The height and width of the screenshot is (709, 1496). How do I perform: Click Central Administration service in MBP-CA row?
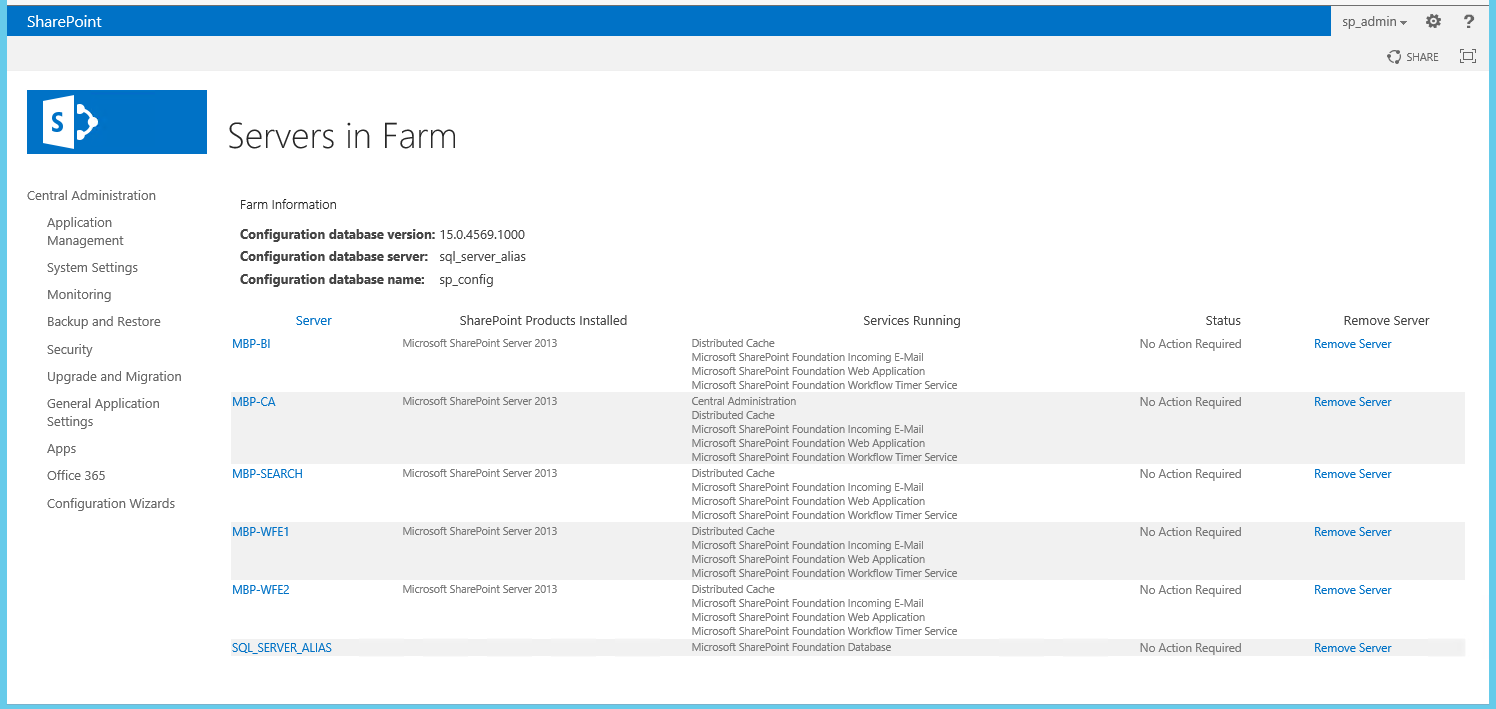click(x=744, y=401)
